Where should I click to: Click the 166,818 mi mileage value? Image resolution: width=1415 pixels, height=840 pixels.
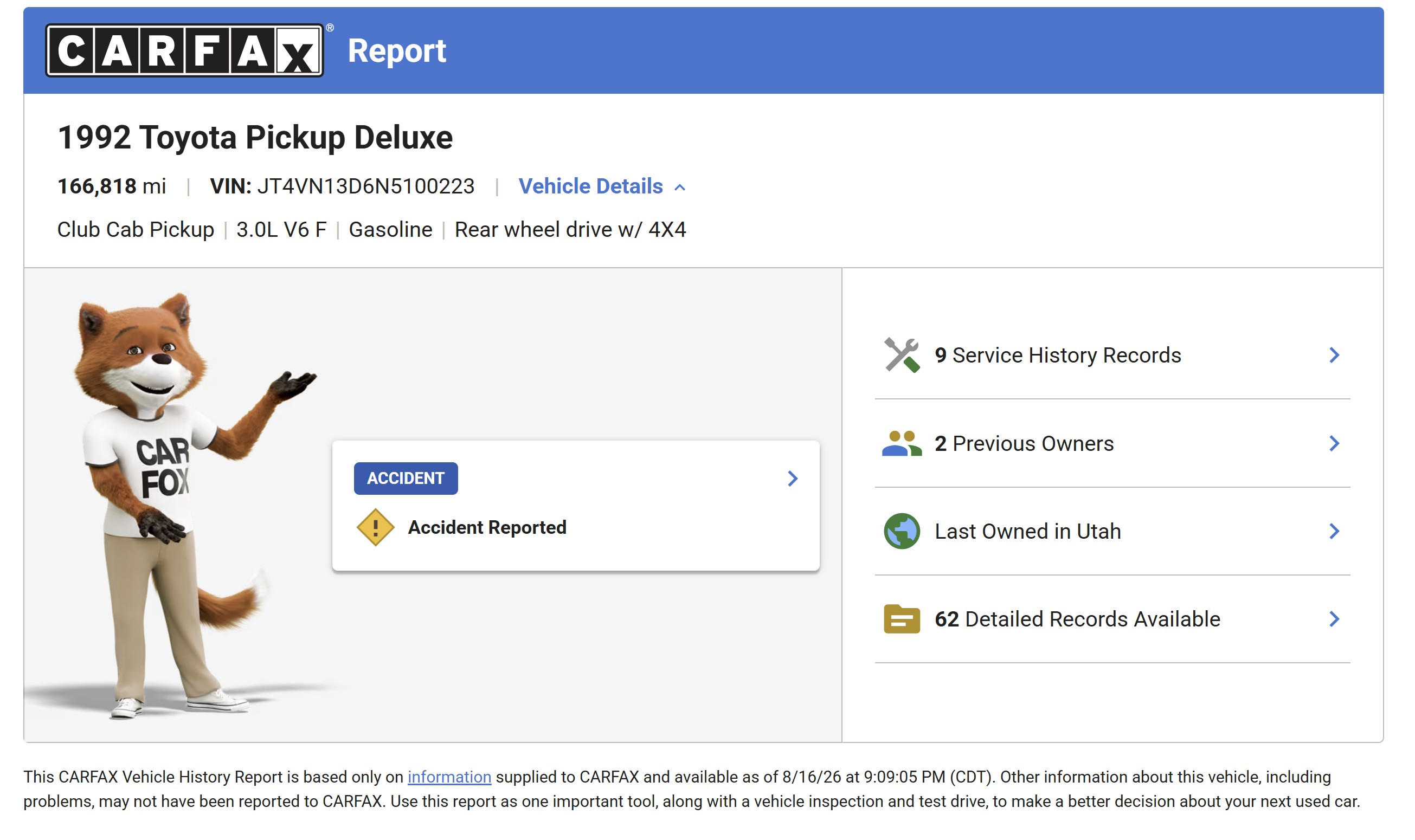(x=112, y=186)
